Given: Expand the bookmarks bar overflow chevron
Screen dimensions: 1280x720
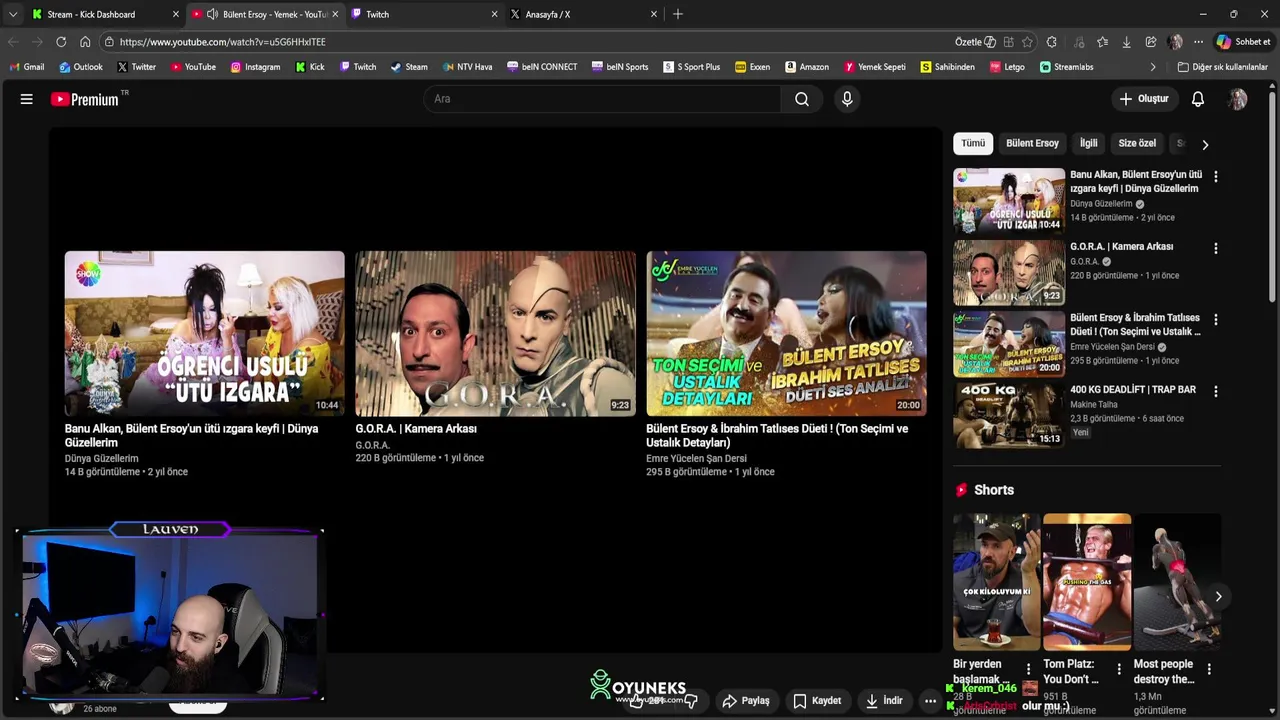Looking at the screenshot, I should coord(1153,67).
